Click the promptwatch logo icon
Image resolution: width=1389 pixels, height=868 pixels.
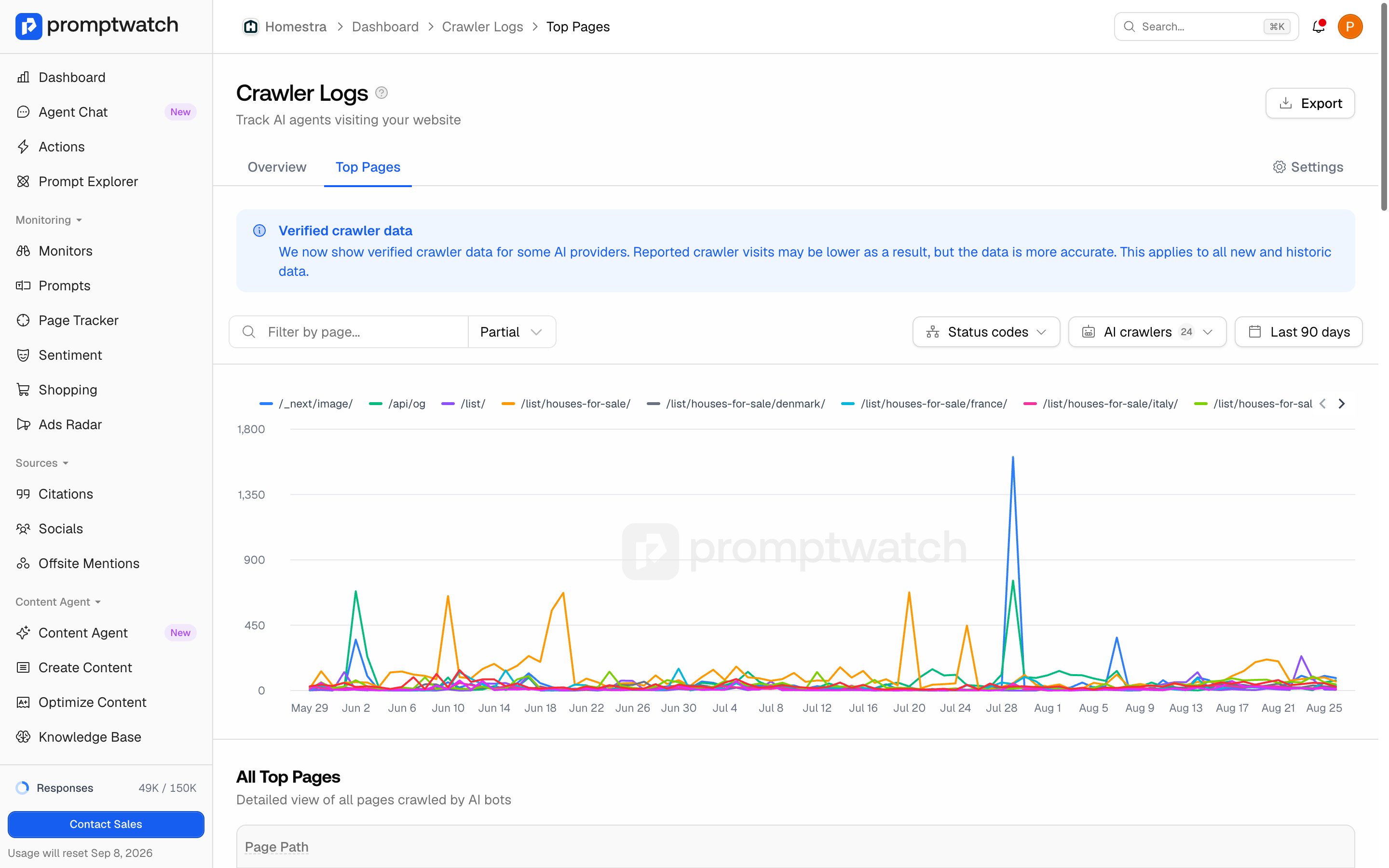tap(29, 26)
